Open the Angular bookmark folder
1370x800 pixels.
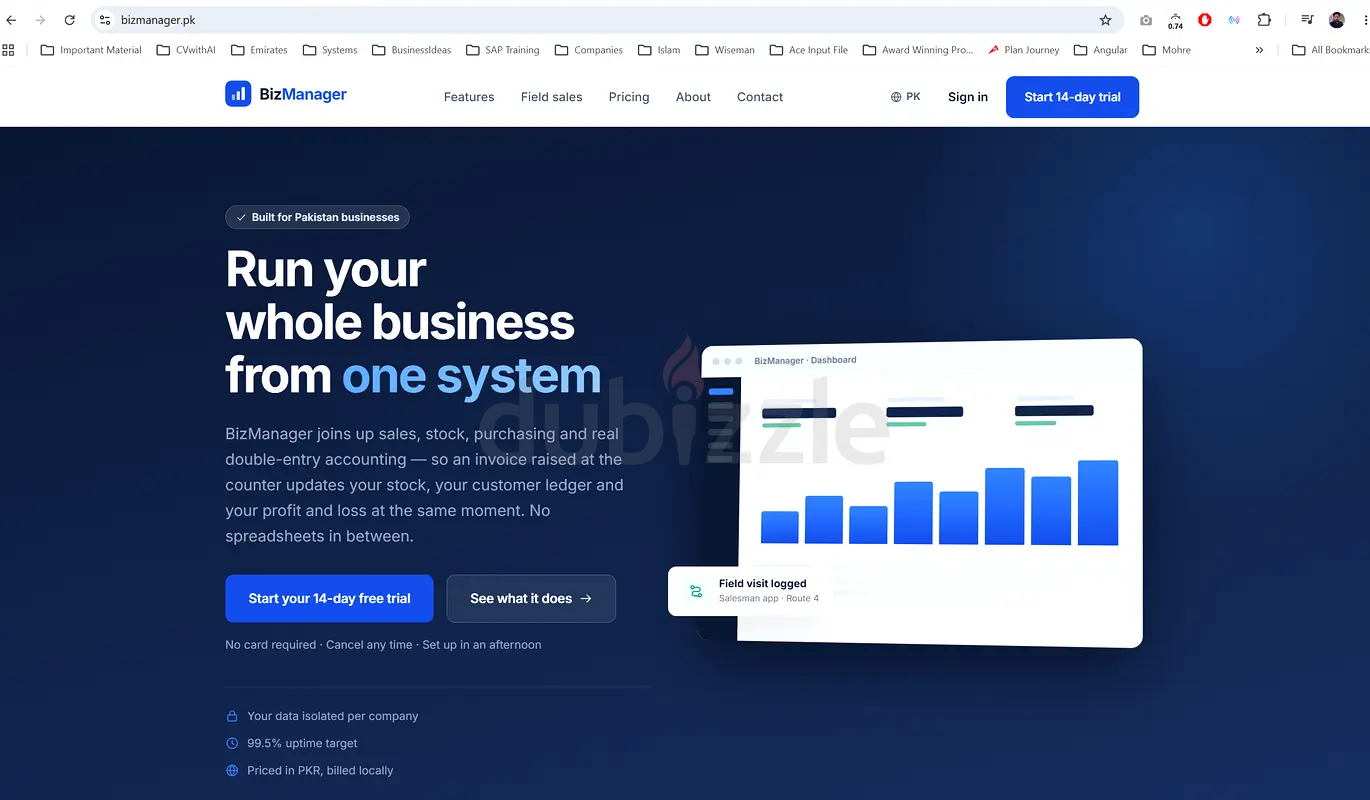tap(1100, 50)
